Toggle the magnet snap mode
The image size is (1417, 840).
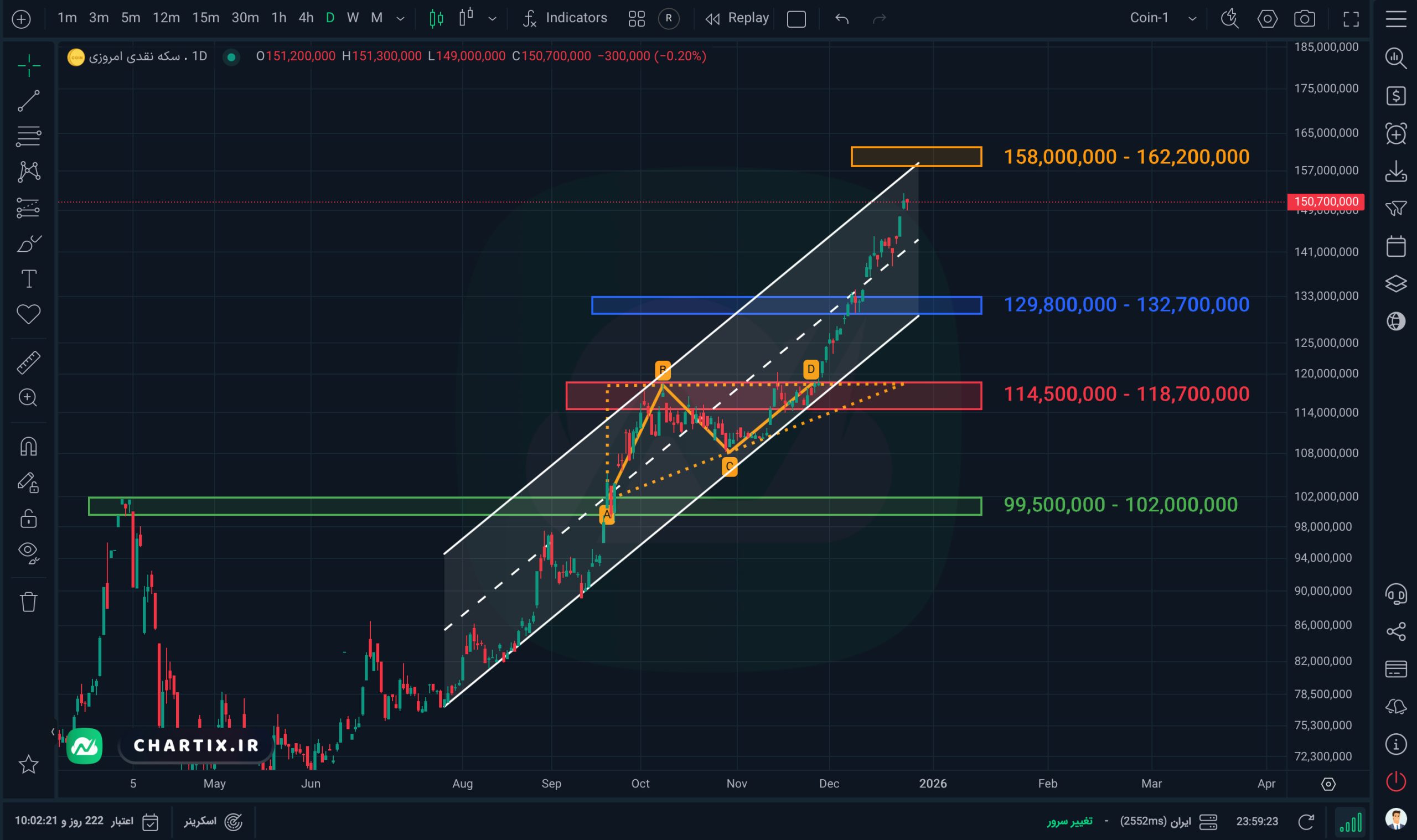pyautogui.click(x=28, y=447)
